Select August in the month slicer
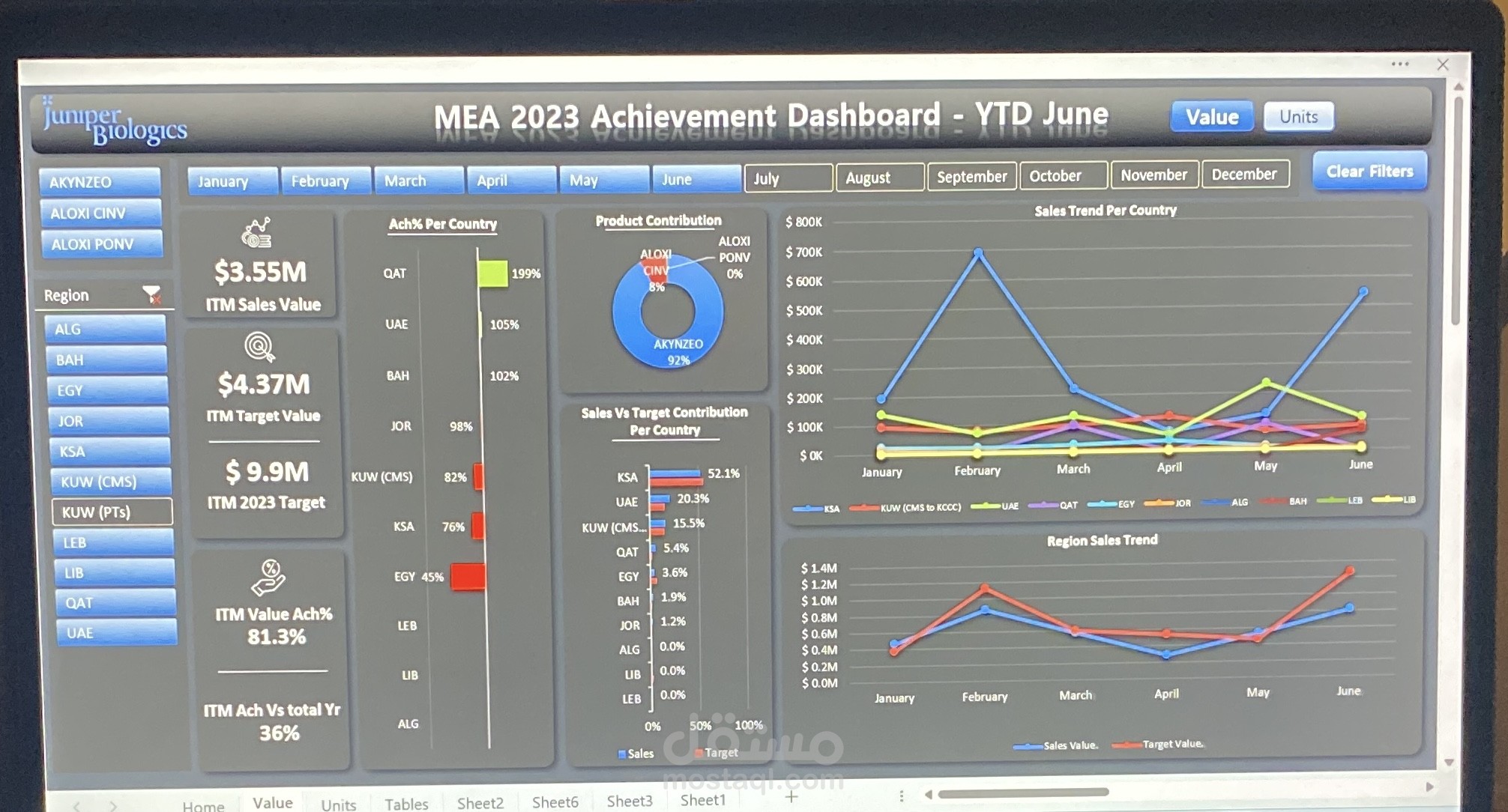The image size is (1508, 812). (x=880, y=178)
